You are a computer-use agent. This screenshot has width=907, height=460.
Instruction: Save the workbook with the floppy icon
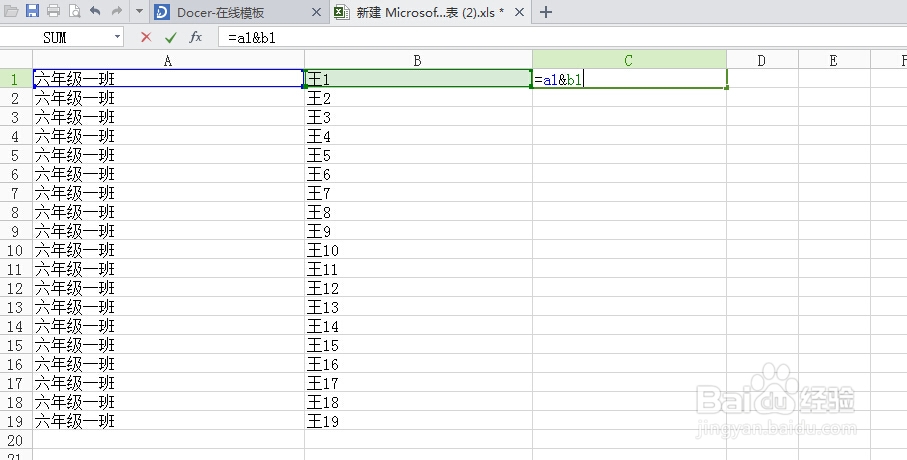coord(32,10)
